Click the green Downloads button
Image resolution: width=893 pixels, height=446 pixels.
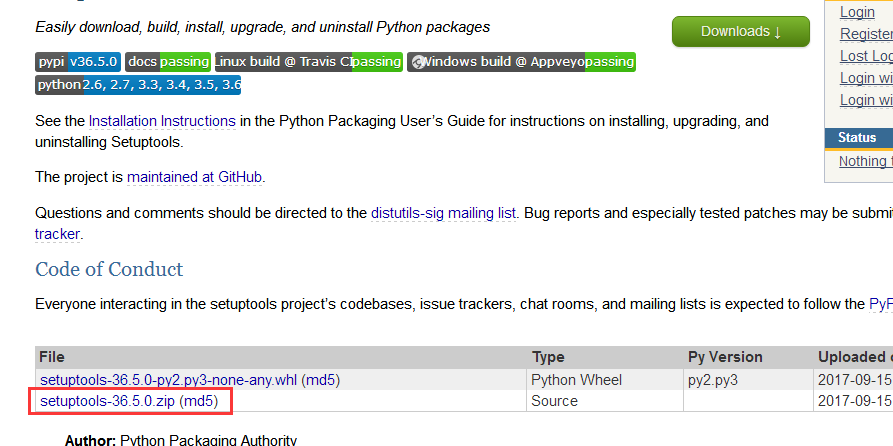click(740, 31)
